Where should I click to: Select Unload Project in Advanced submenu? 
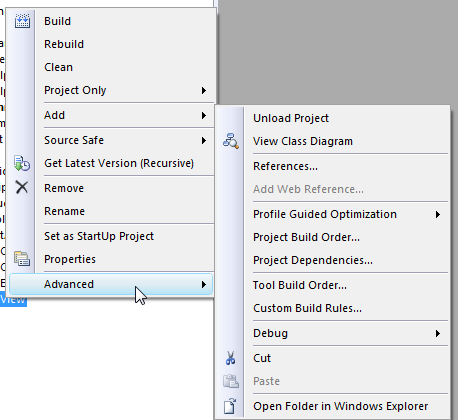[291, 118]
